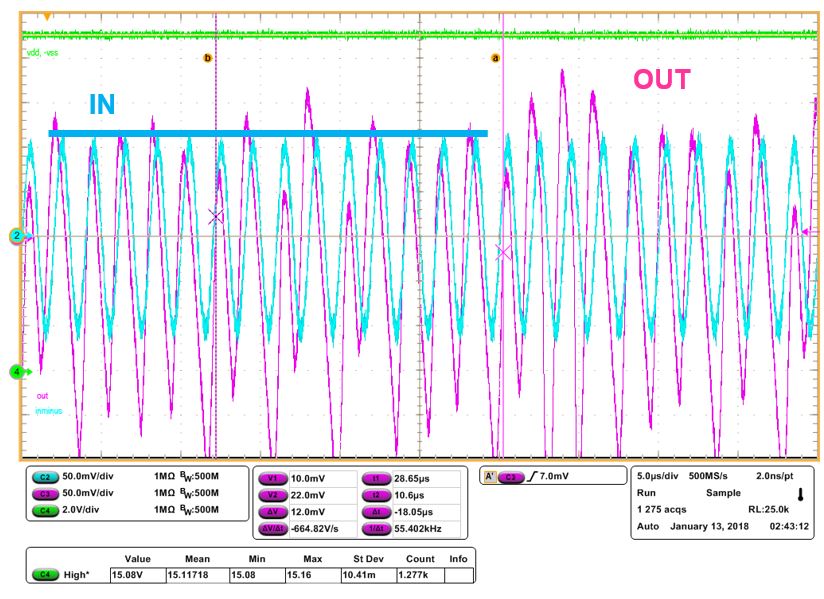The image size is (824, 599).
Task: Click the C4 High* measurement row badge
Action: (x=42, y=574)
